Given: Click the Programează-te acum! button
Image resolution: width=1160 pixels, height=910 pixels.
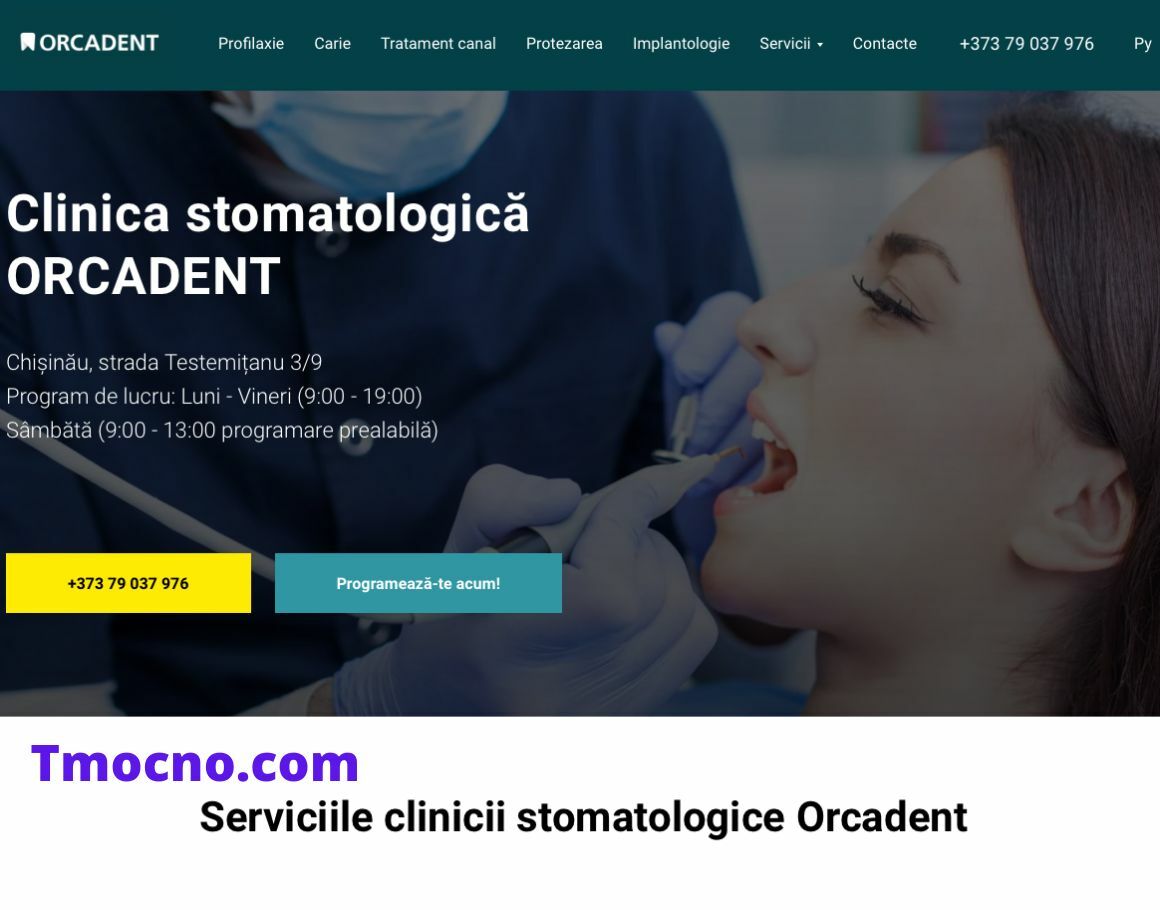Looking at the screenshot, I should point(418,583).
